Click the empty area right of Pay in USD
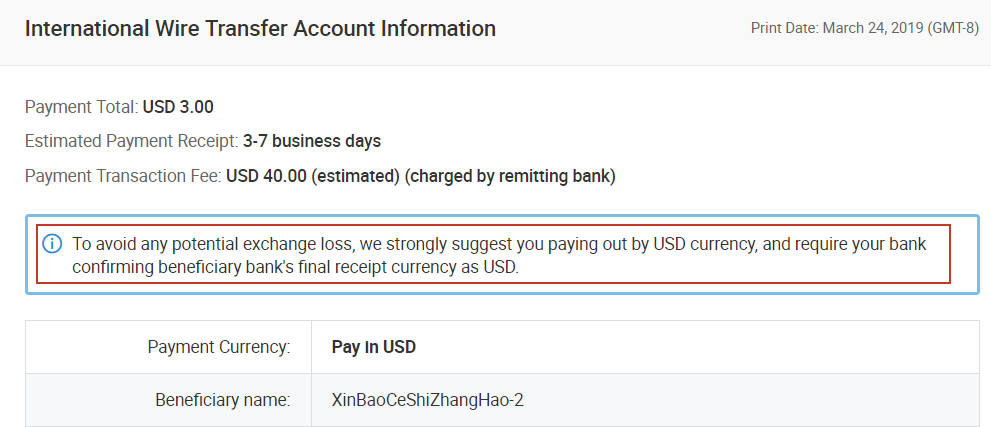The width and height of the screenshot is (991, 427). pyautogui.click(x=700, y=348)
